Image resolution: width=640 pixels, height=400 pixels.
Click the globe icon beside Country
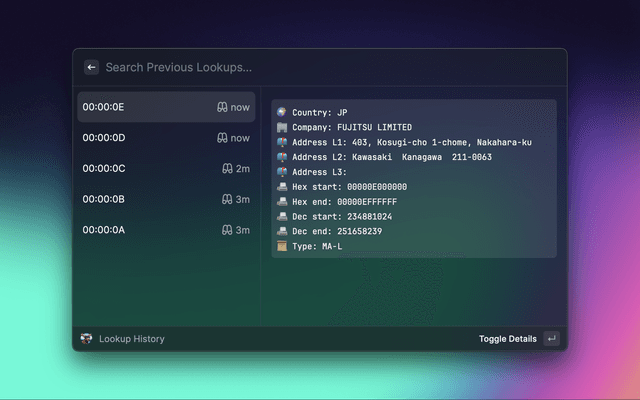[282, 113]
